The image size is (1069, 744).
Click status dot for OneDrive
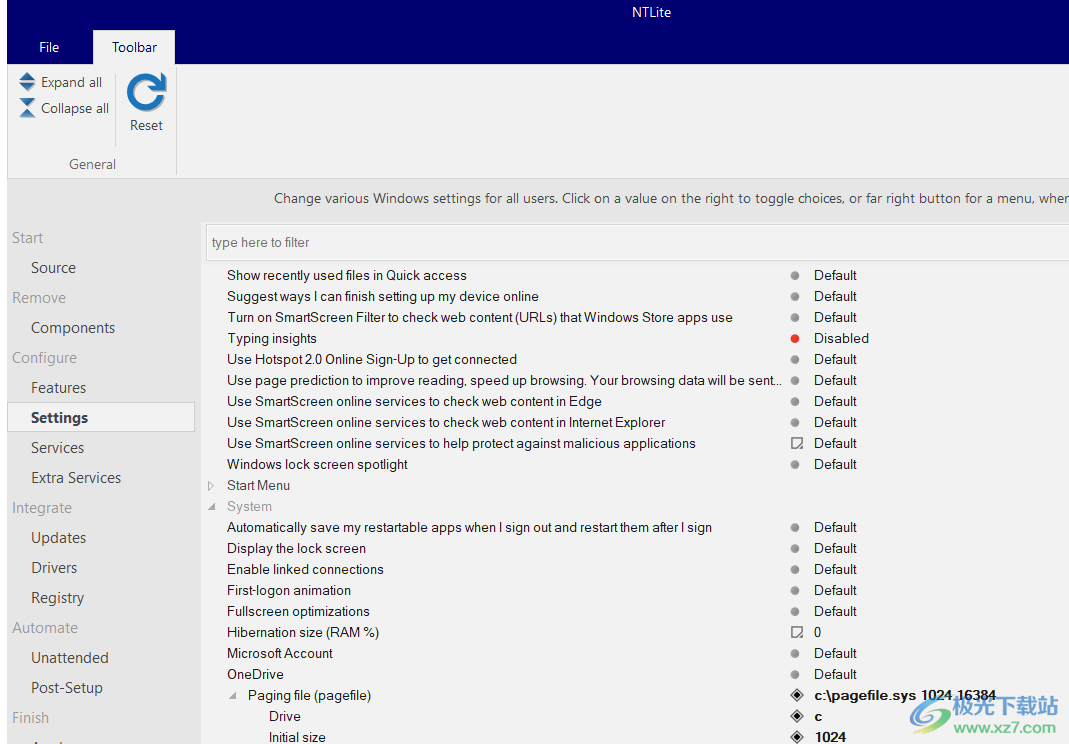(x=795, y=674)
